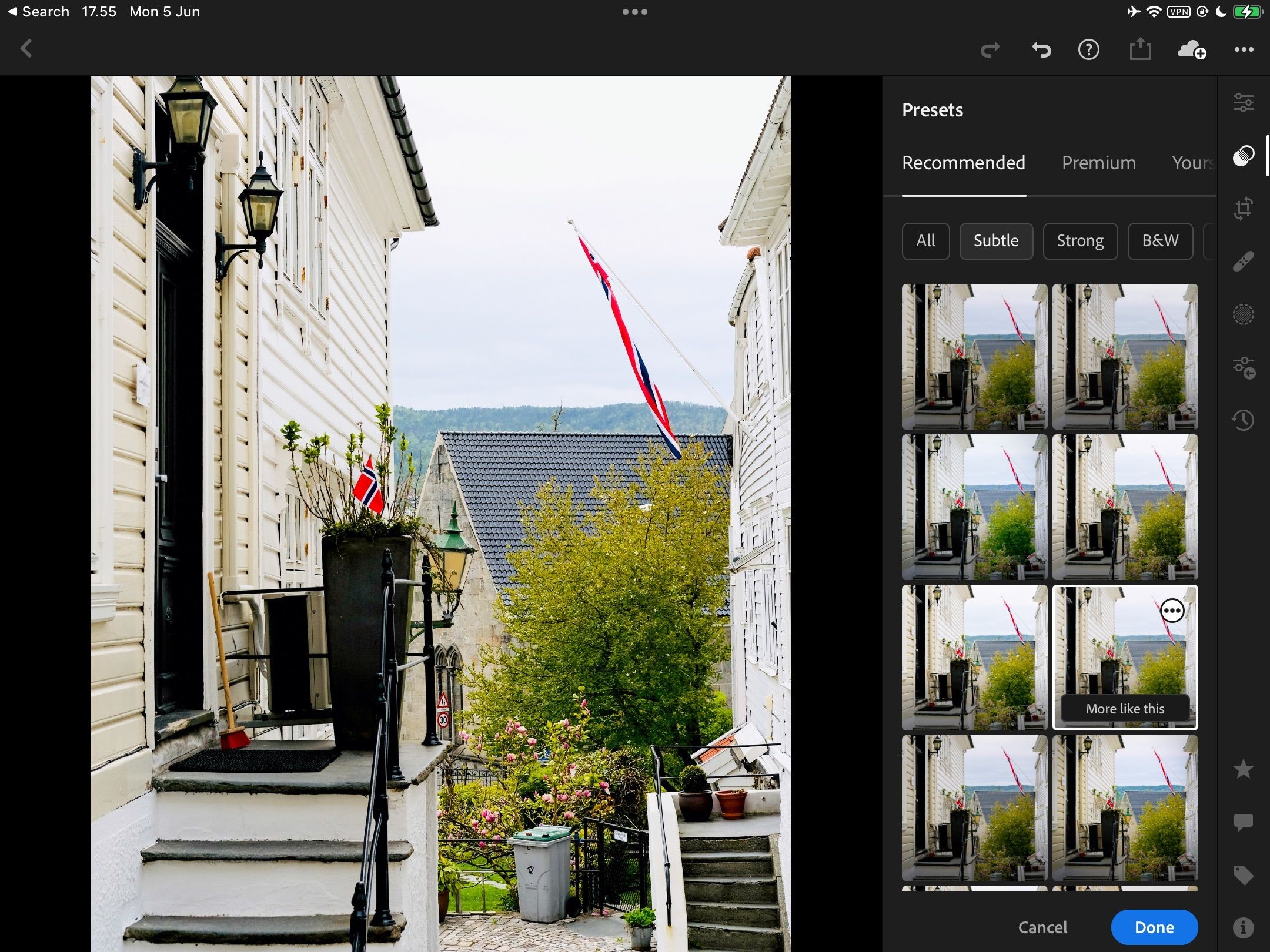Click the redo arrow icon
1270x952 pixels.
pos(990,49)
